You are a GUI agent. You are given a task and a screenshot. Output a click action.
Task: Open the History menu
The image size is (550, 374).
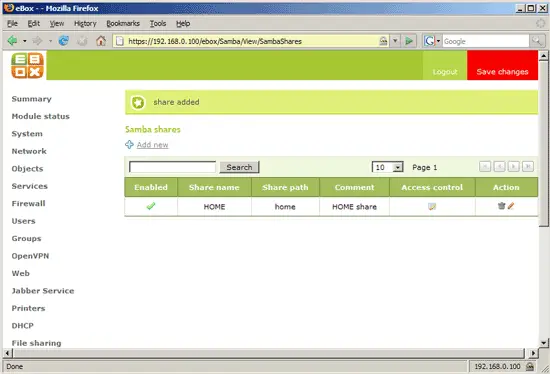click(85, 24)
